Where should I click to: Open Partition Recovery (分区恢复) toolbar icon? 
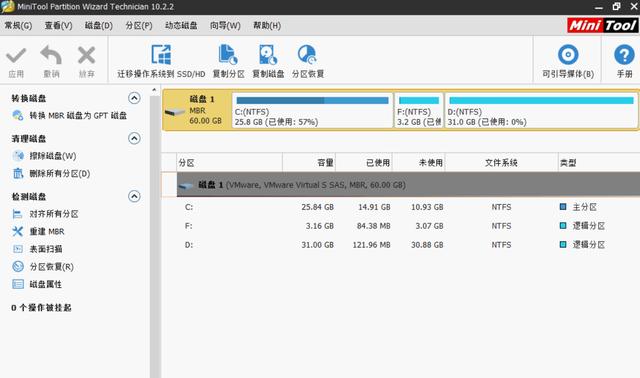tap(308, 61)
